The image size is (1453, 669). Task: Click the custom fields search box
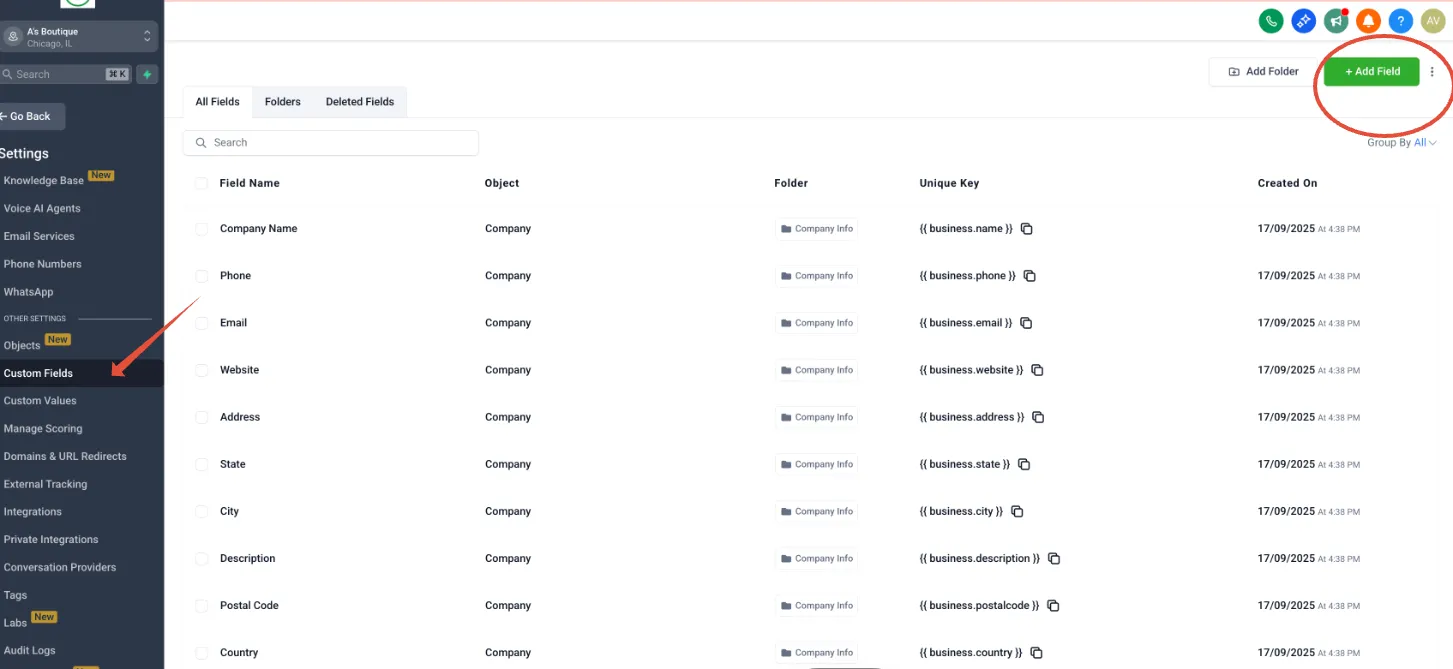point(331,143)
